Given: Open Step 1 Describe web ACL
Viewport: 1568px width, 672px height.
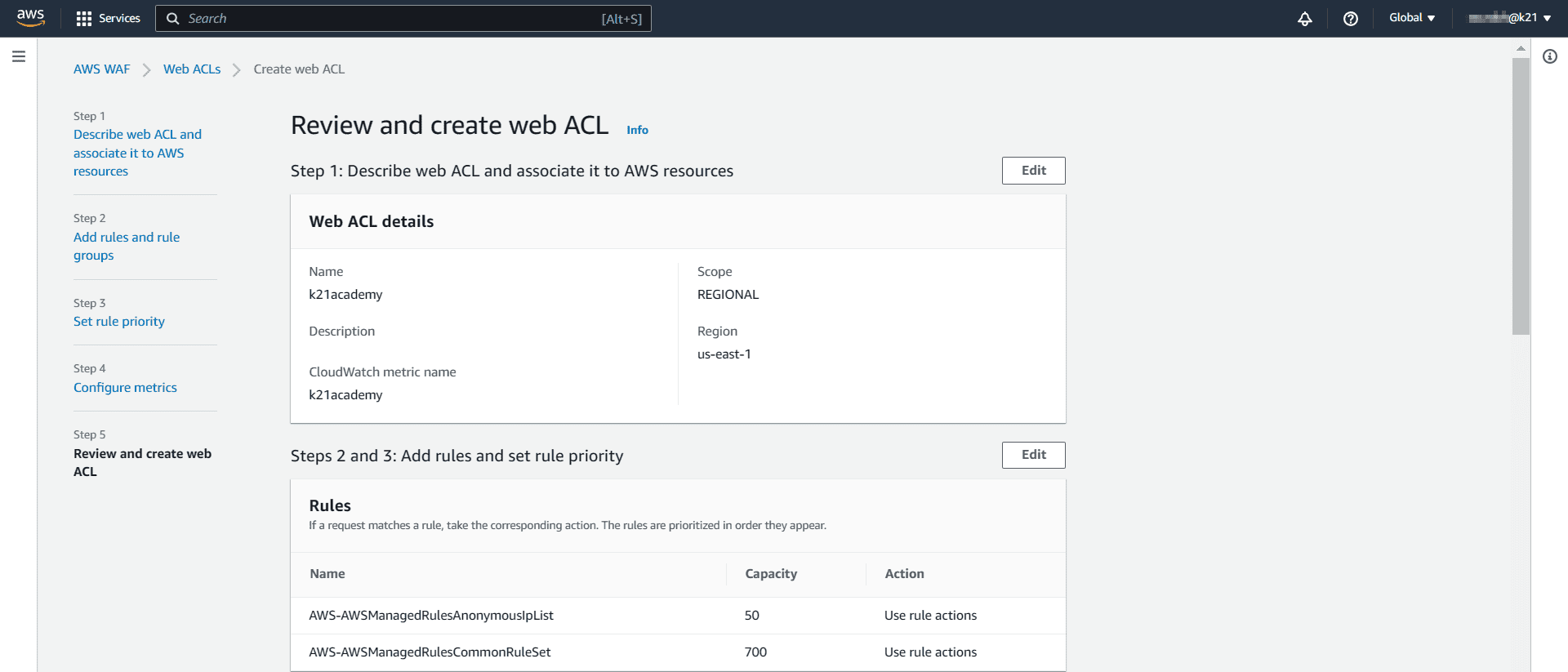Looking at the screenshot, I should pyautogui.click(x=136, y=153).
